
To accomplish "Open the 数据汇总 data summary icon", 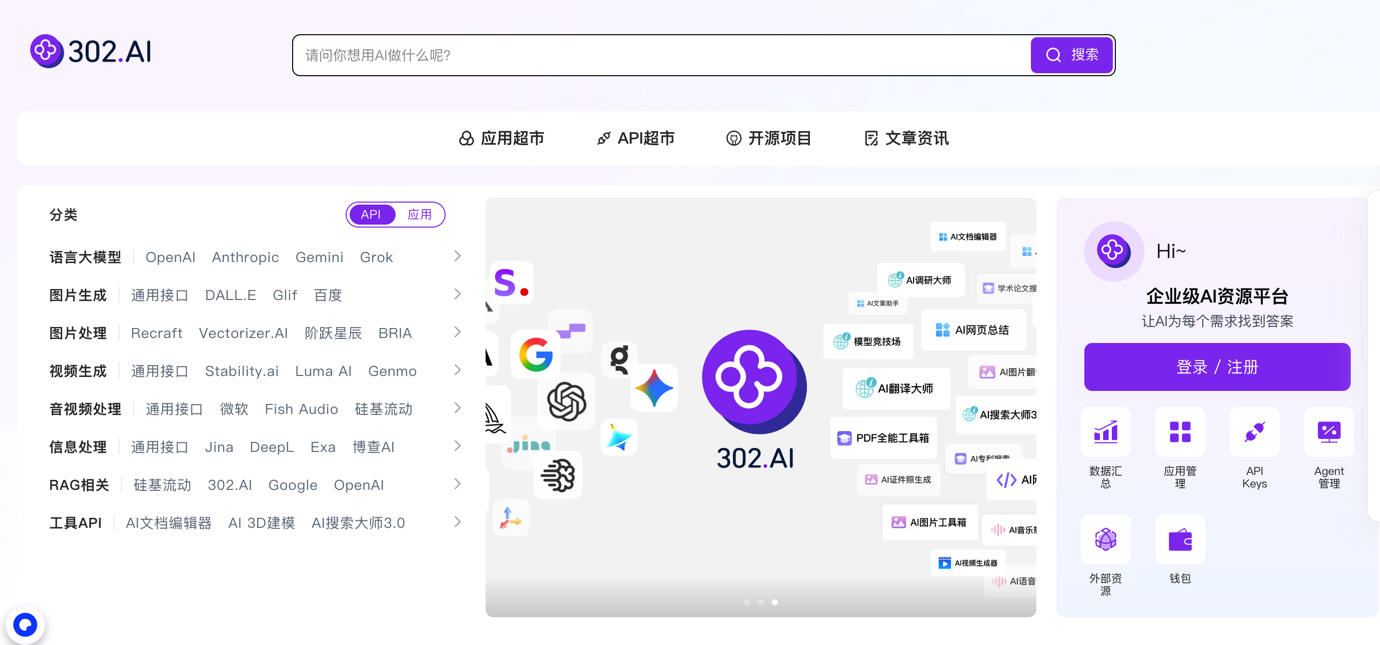I will point(1105,433).
